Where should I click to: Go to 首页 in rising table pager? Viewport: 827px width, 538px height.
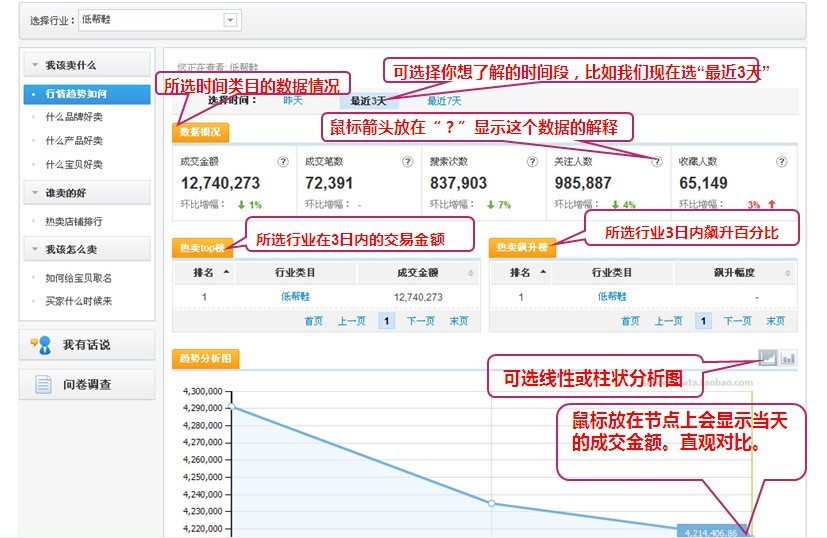pos(630,321)
